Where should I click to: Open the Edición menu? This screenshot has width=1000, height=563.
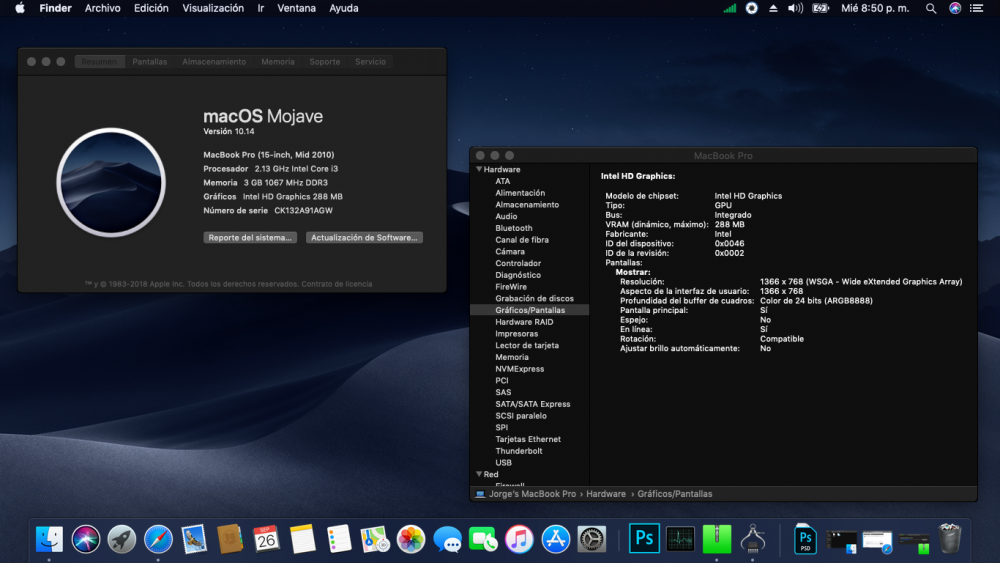tap(151, 8)
